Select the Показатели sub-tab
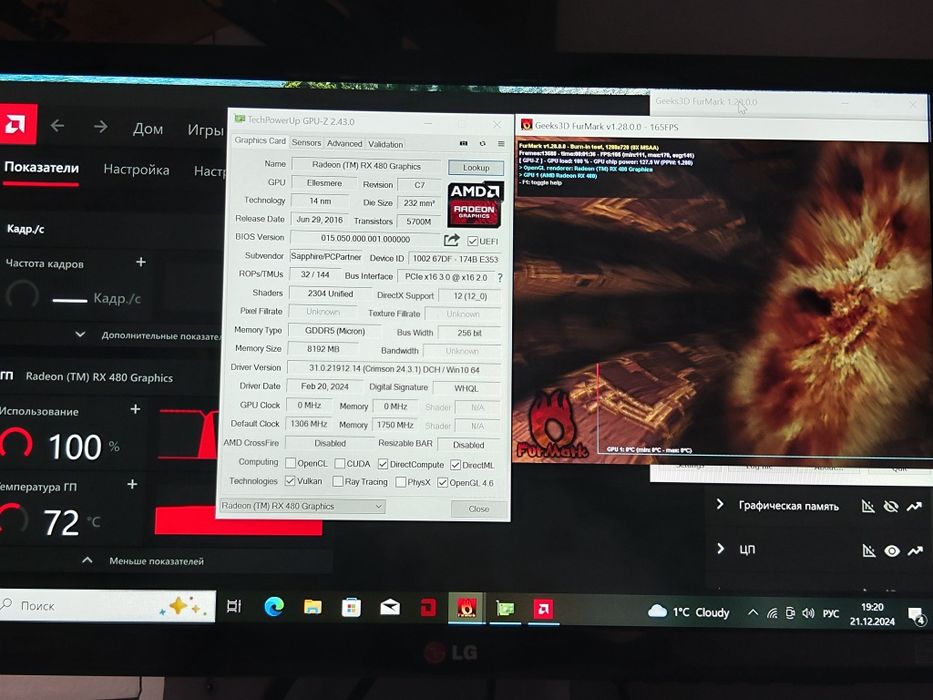 click(x=41, y=167)
